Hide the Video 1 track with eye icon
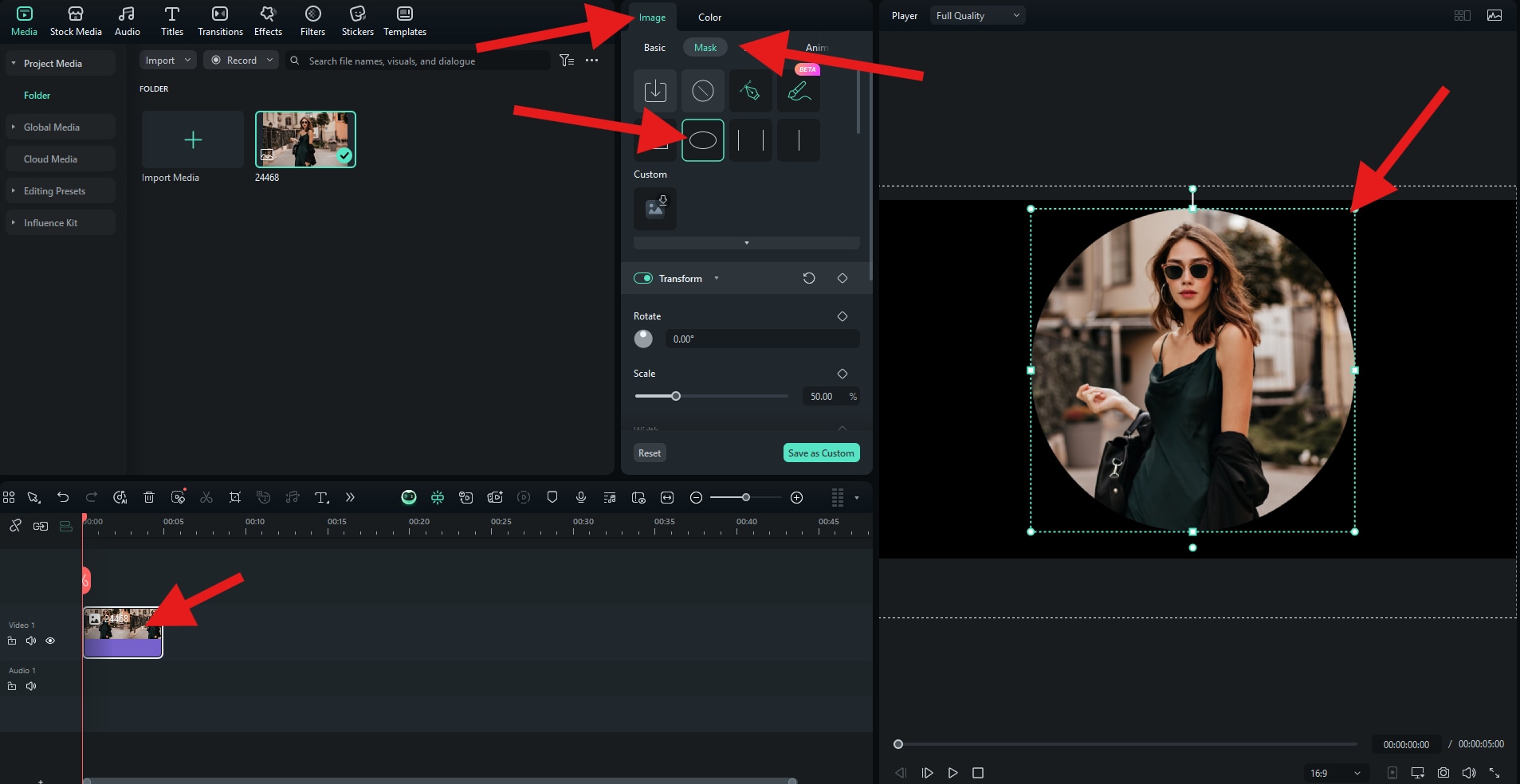1520x784 pixels. pyautogui.click(x=50, y=641)
